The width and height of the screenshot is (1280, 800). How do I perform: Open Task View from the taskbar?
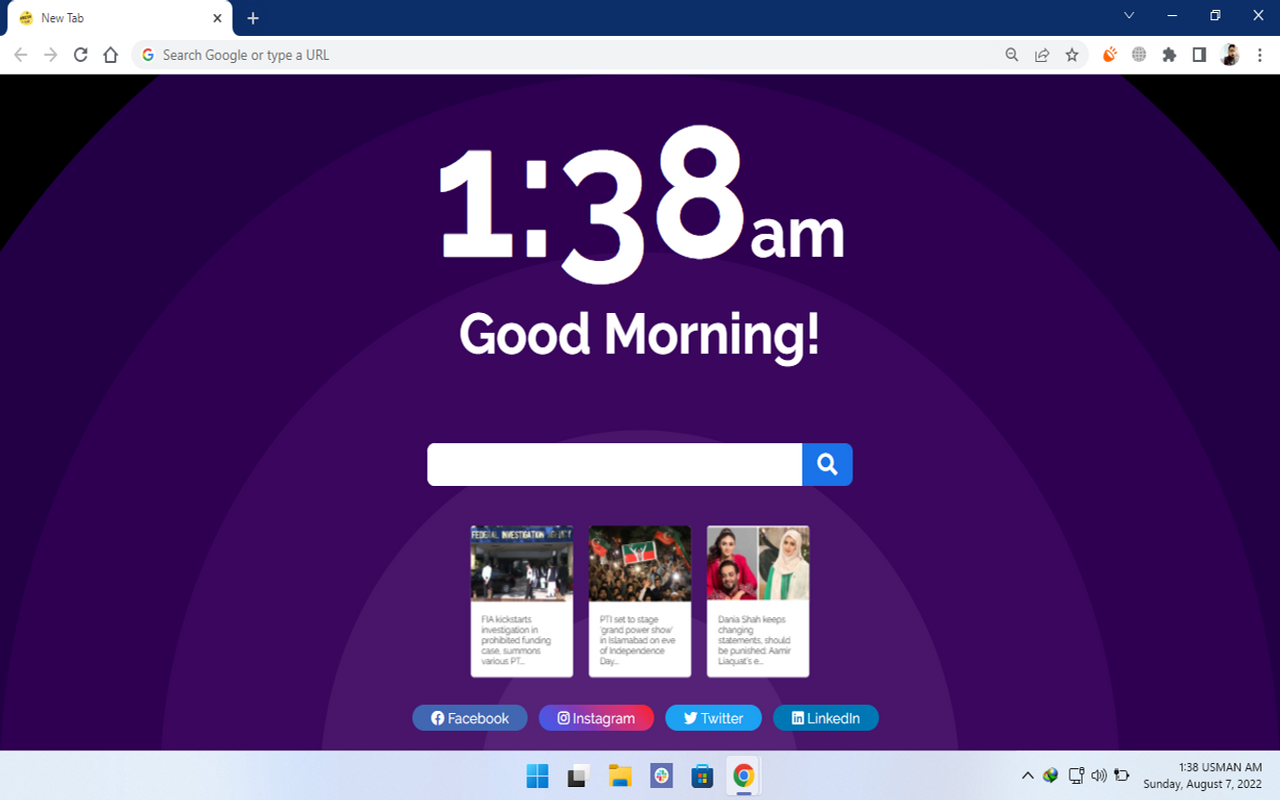[x=578, y=776]
